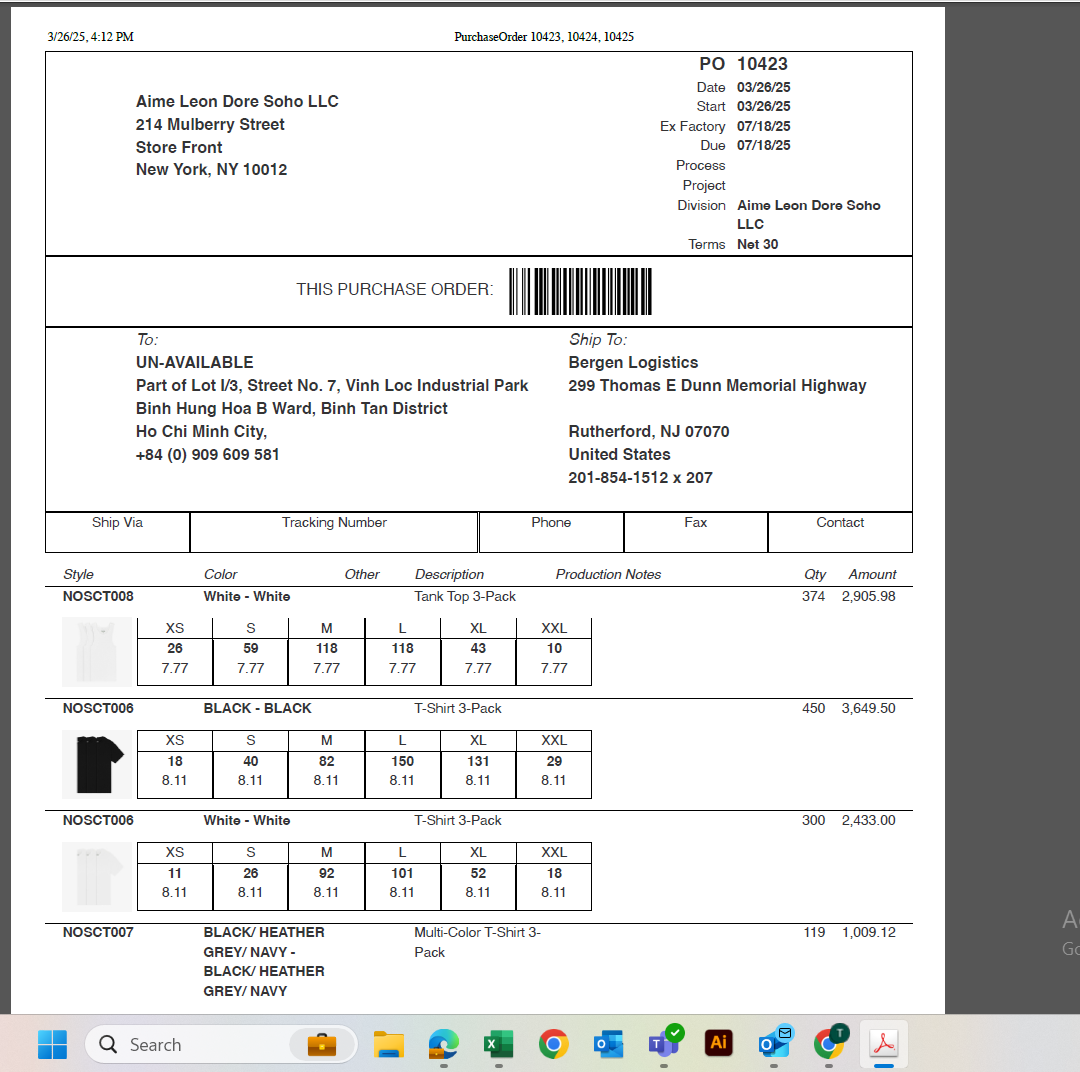Click the "THIS PURCHASE ORDER:" label
This screenshot has width=1080, height=1072.
[x=395, y=289]
